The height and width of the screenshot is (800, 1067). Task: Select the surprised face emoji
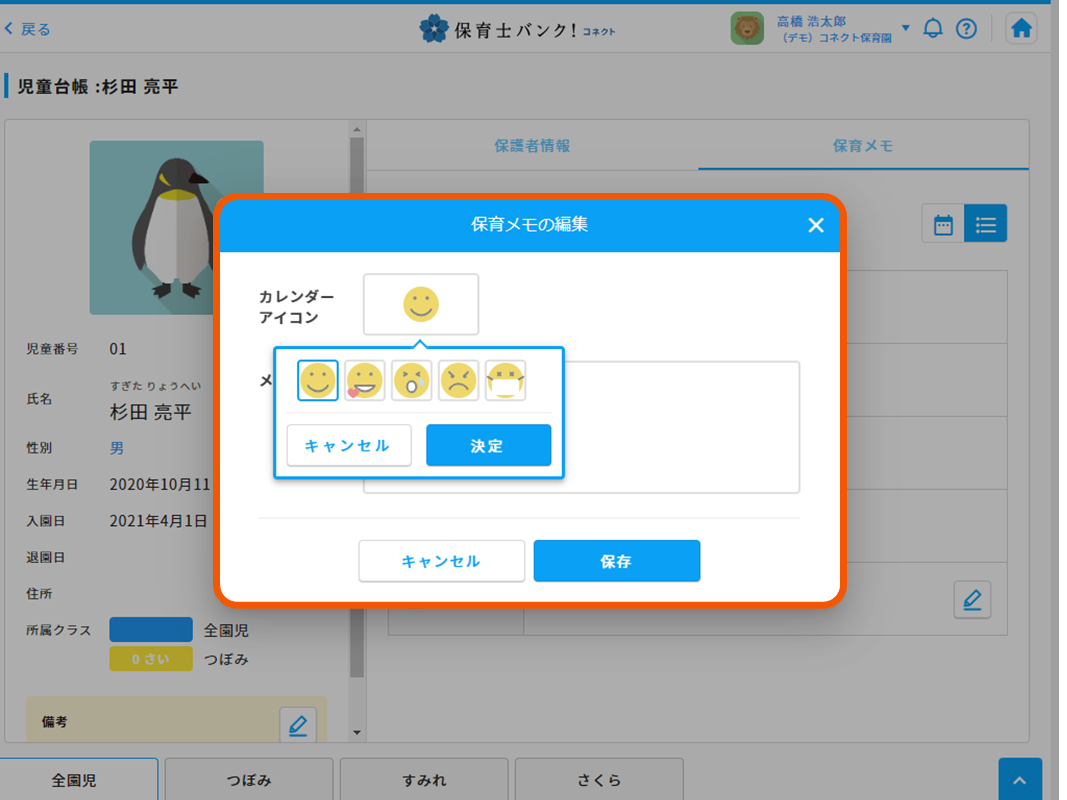point(411,380)
